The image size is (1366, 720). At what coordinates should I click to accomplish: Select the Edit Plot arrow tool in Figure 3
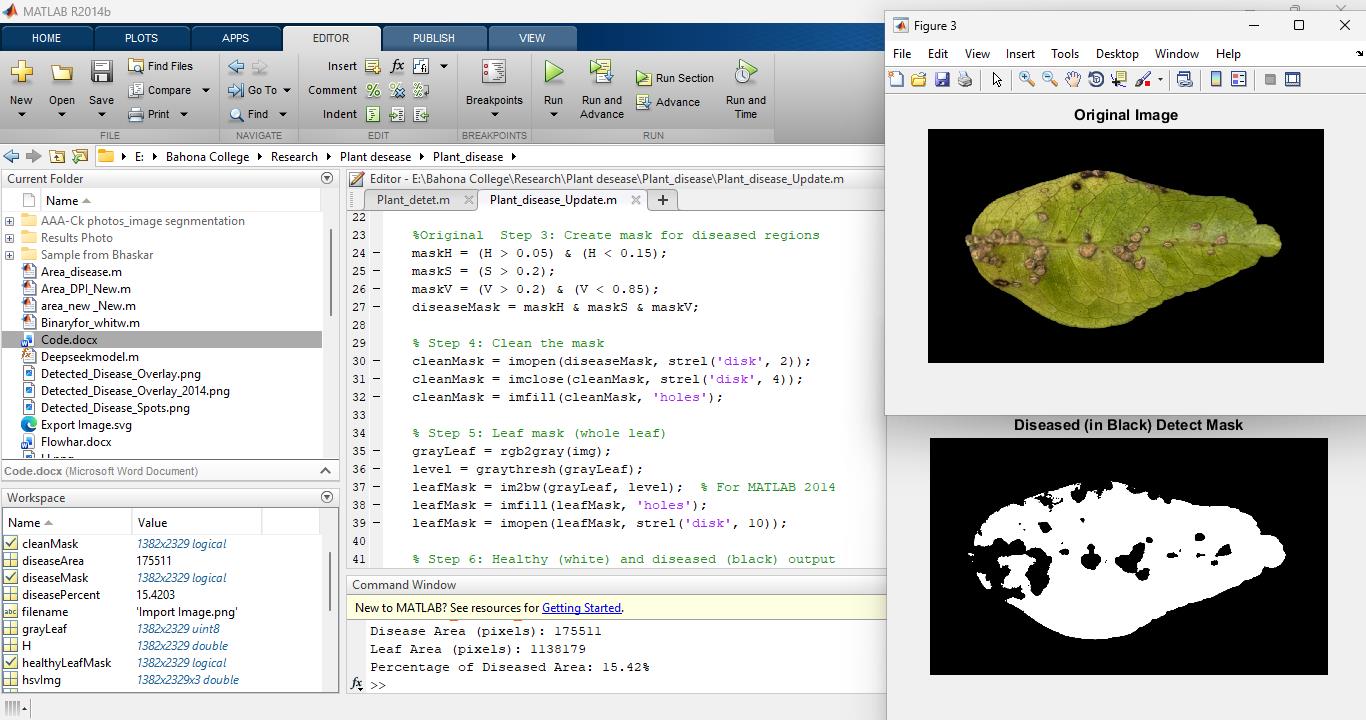(x=996, y=79)
